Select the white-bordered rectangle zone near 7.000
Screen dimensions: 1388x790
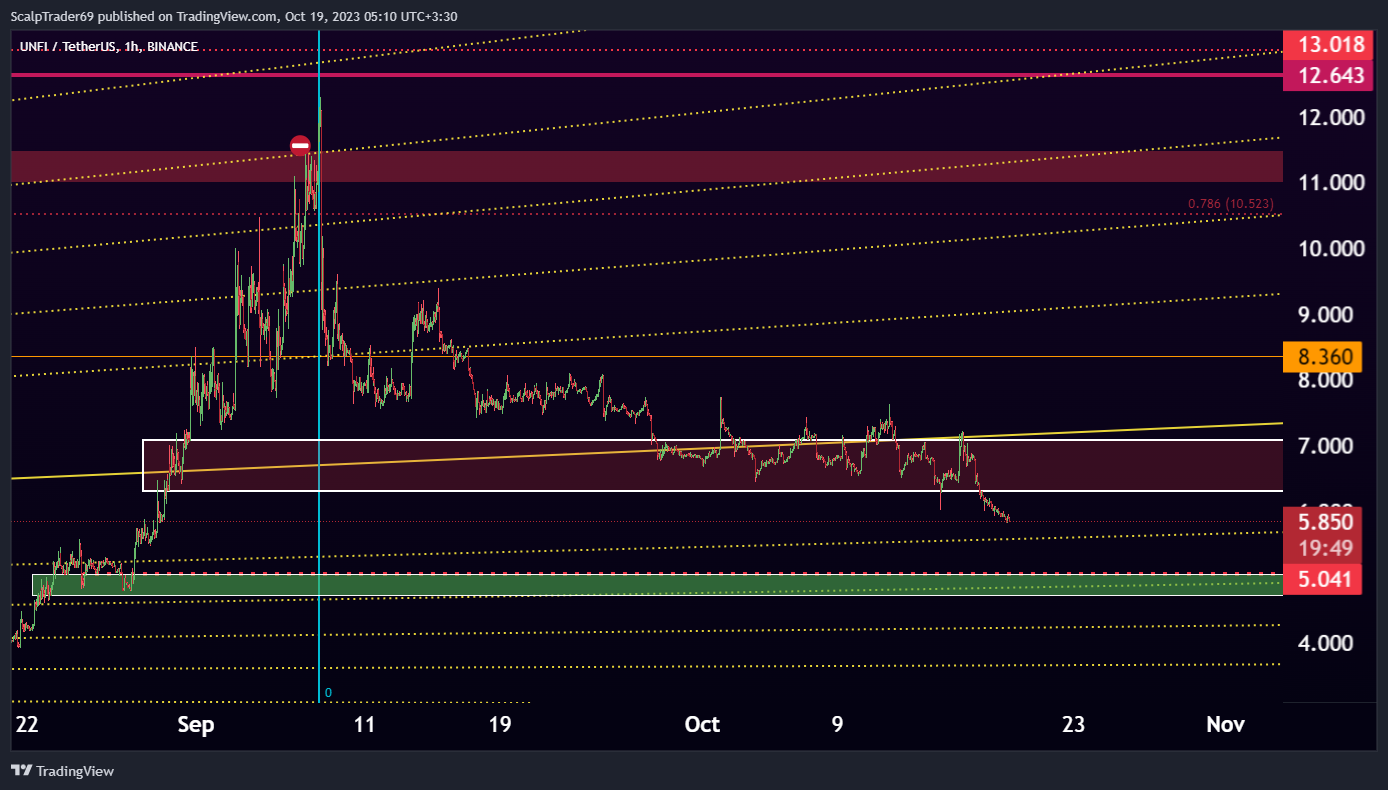click(712, 465)
